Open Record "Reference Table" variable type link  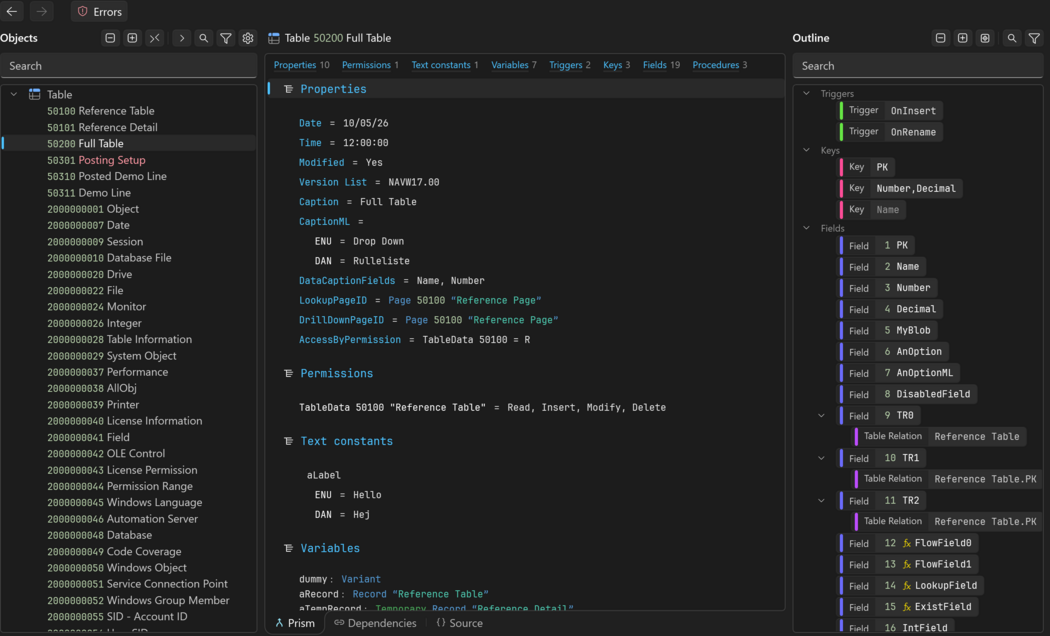[x=421, y=594]
